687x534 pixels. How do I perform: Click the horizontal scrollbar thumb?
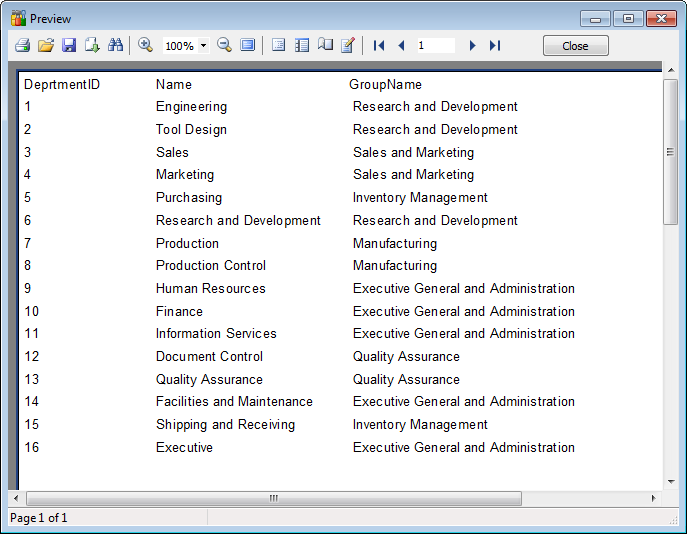tap(273, 498)
